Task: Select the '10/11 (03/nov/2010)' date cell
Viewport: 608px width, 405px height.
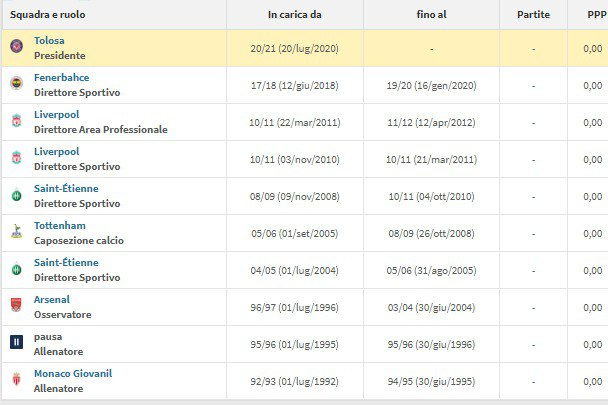Action: point(294,160)
